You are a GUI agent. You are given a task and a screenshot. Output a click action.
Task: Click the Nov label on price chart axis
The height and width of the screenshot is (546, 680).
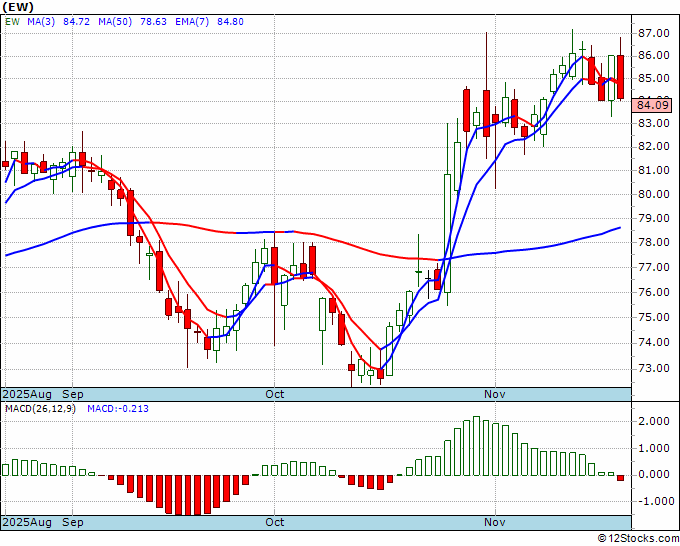(494, 394)
